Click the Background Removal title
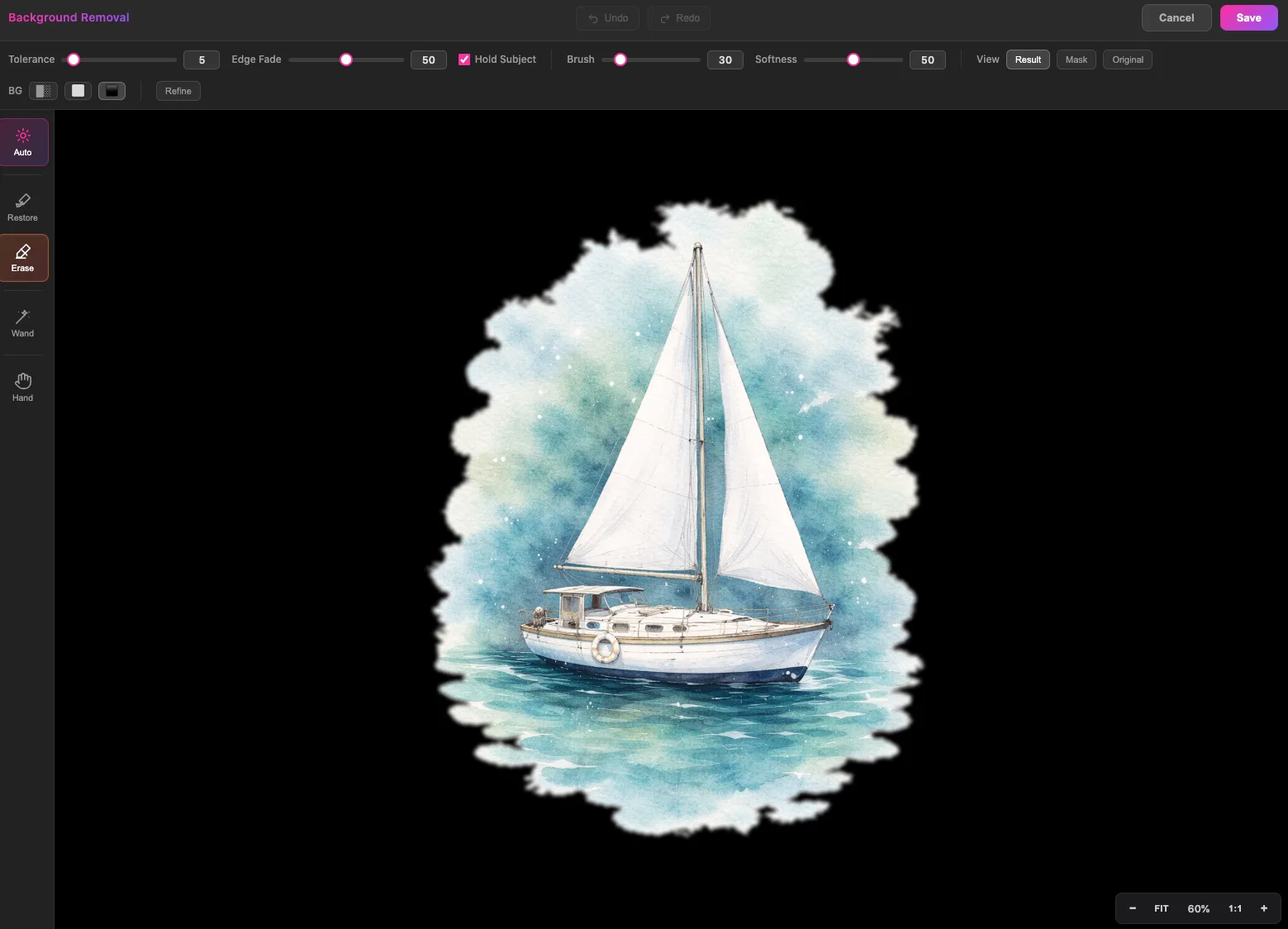The height and width of the screenshot is (929, 1288). (69, 17)
